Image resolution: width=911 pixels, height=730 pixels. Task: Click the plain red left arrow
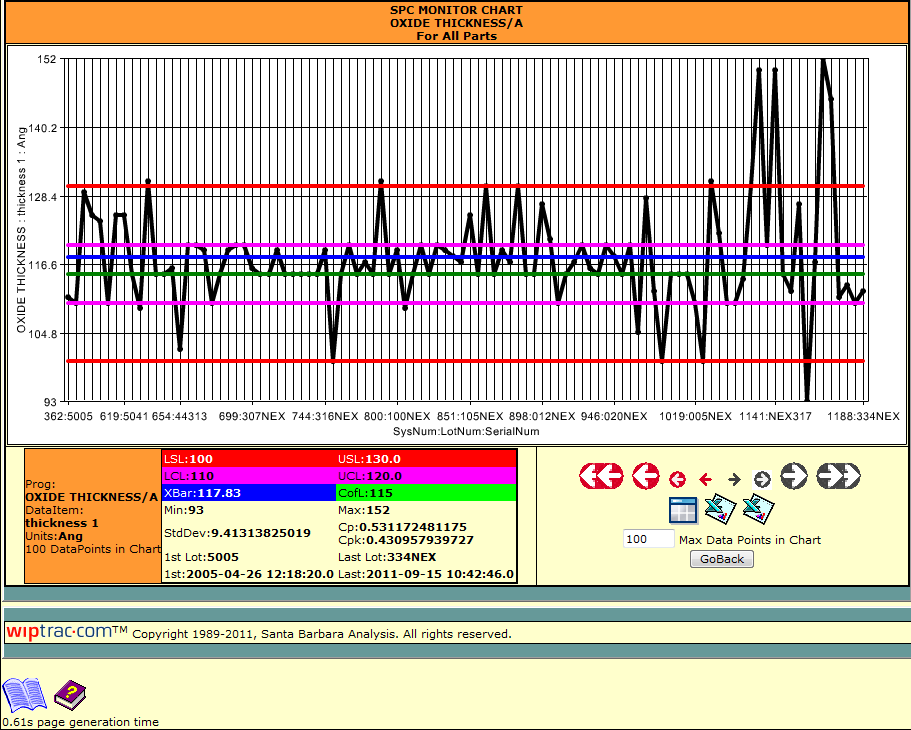(705, 479)
